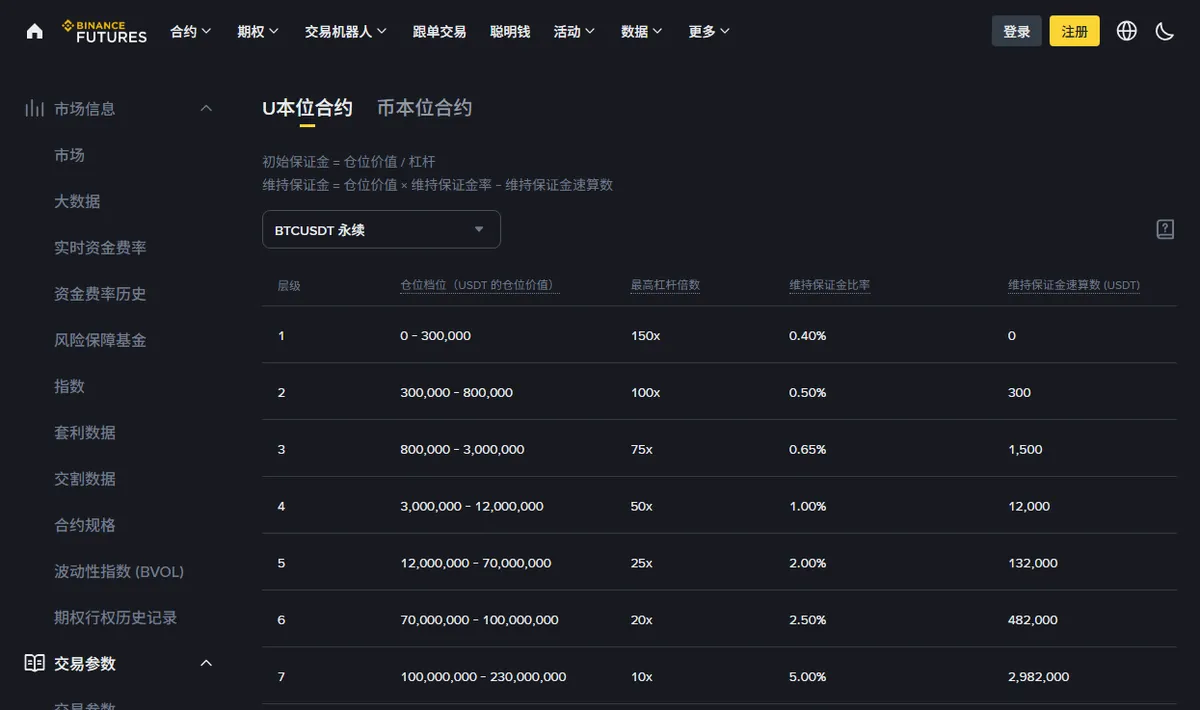This screenshot has width=1200, height=710.
Task: Collapse the 交易参数 section
Action: [206, 663]
